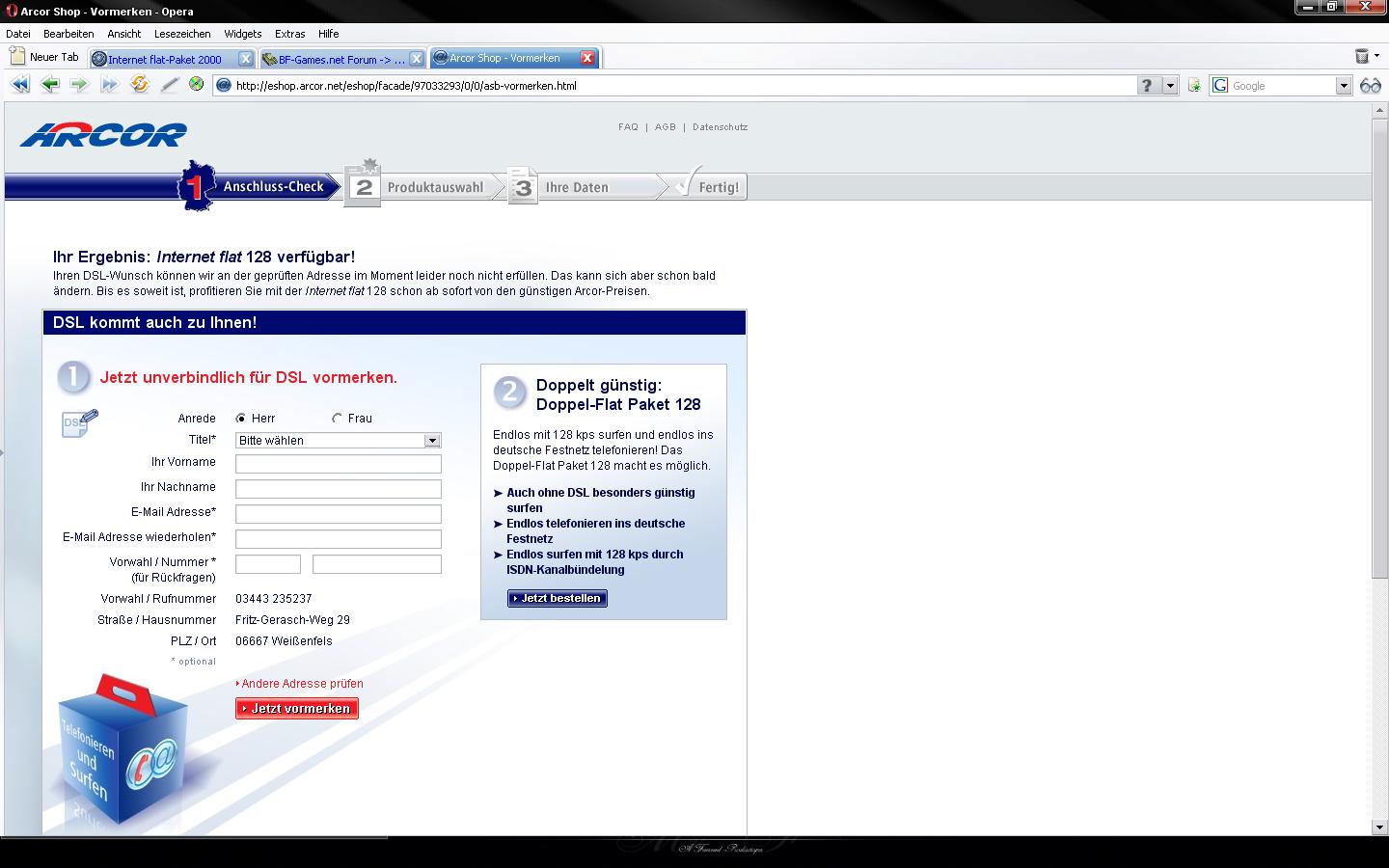The width and height of the screenshot is (1389, 868).
Task: Open the Ansicht menu
Action: click(x=124, y=34)
